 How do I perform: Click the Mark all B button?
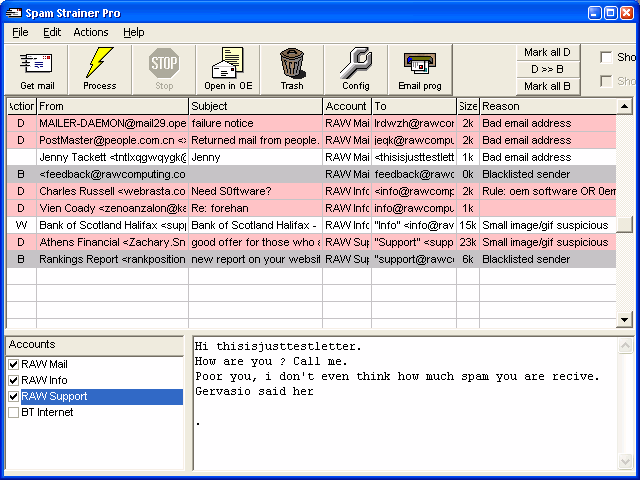click(x=548, y=86)
